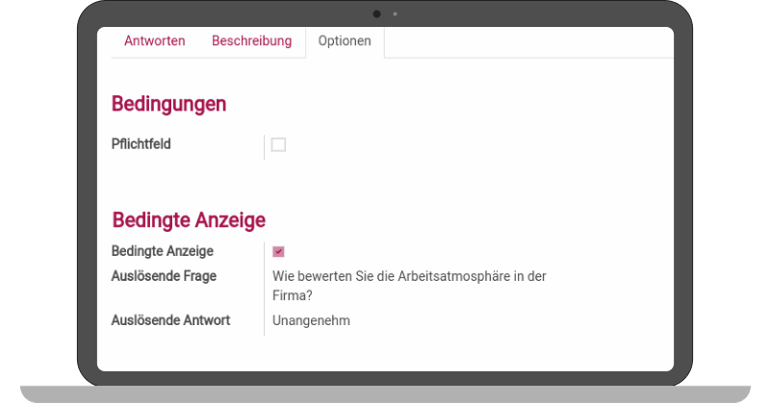
Task: Click the Bedingte Anzeige section heading
Action: click(x=188, y=220)
